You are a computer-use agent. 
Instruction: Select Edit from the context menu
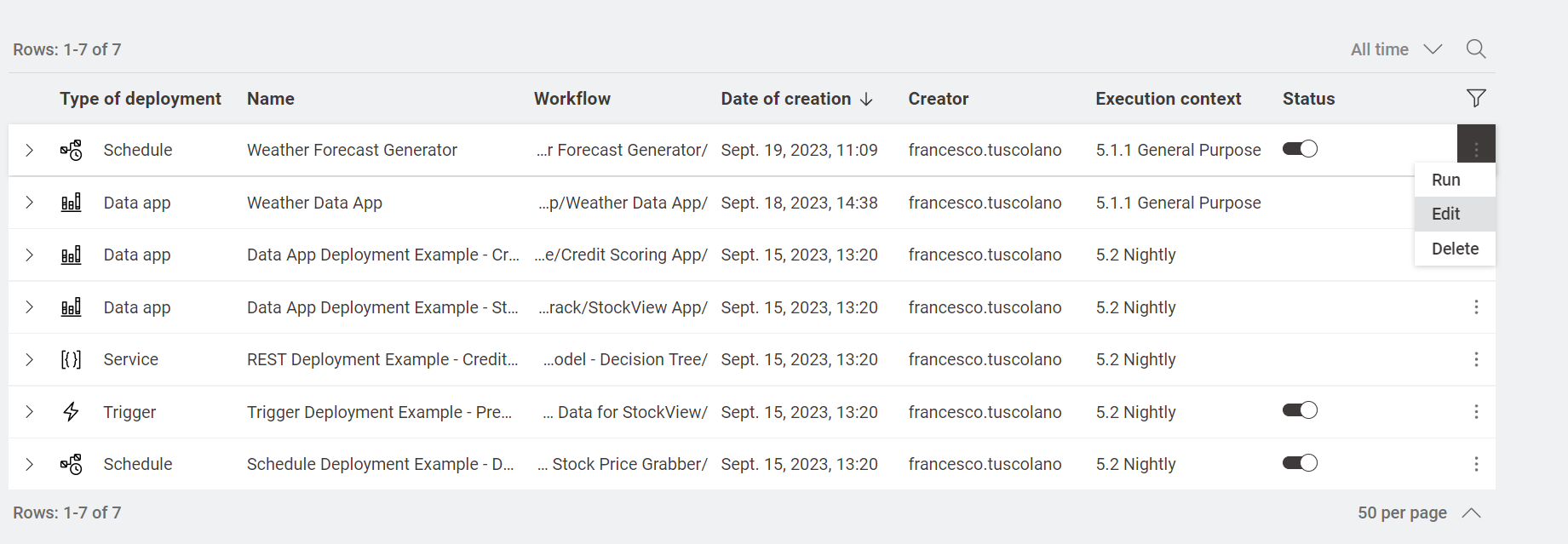click(x=1446, y=214)
